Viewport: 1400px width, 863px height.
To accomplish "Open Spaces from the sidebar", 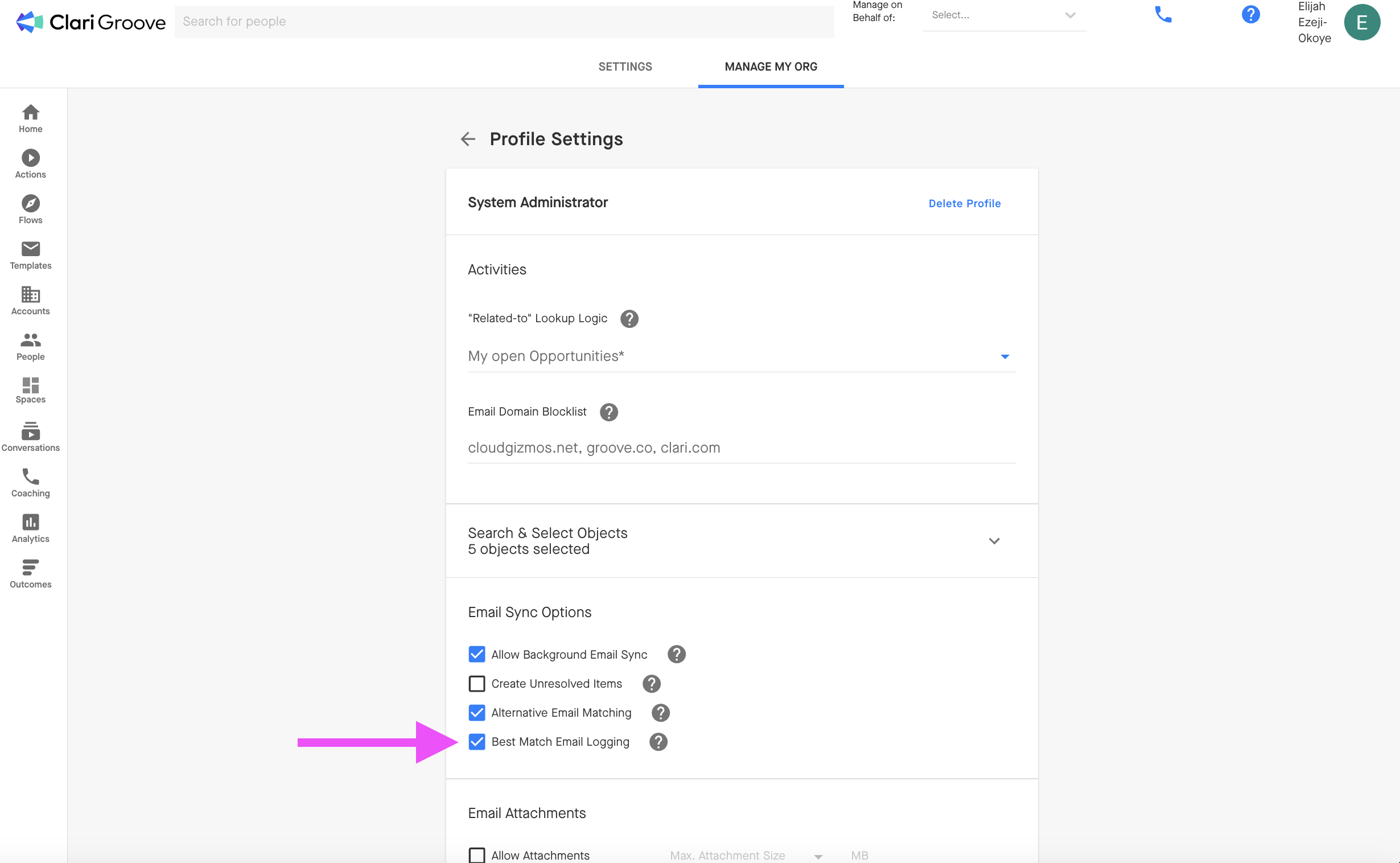I will coord(30,391).
